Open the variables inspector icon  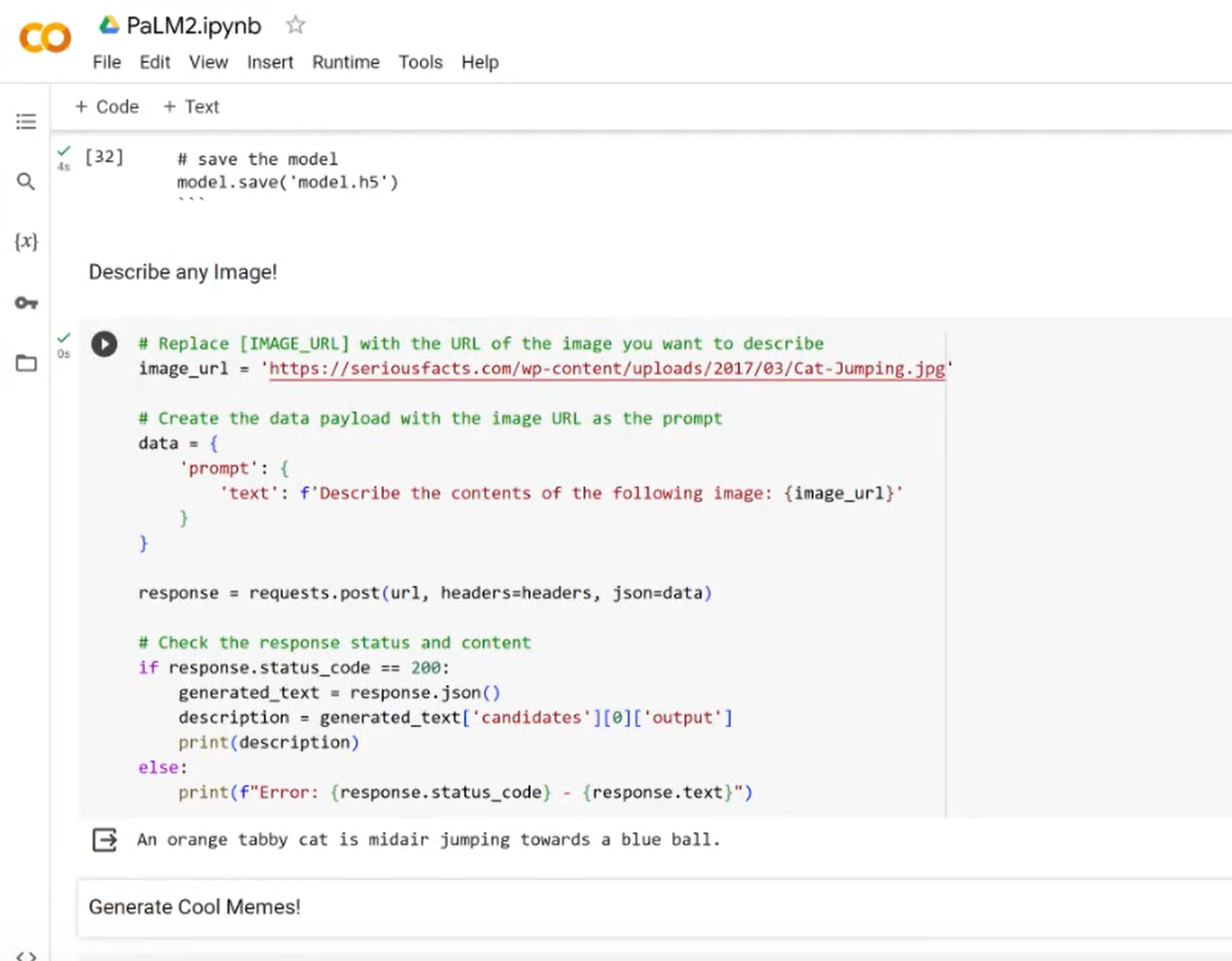pyautogui.click(x=26, y=242)
